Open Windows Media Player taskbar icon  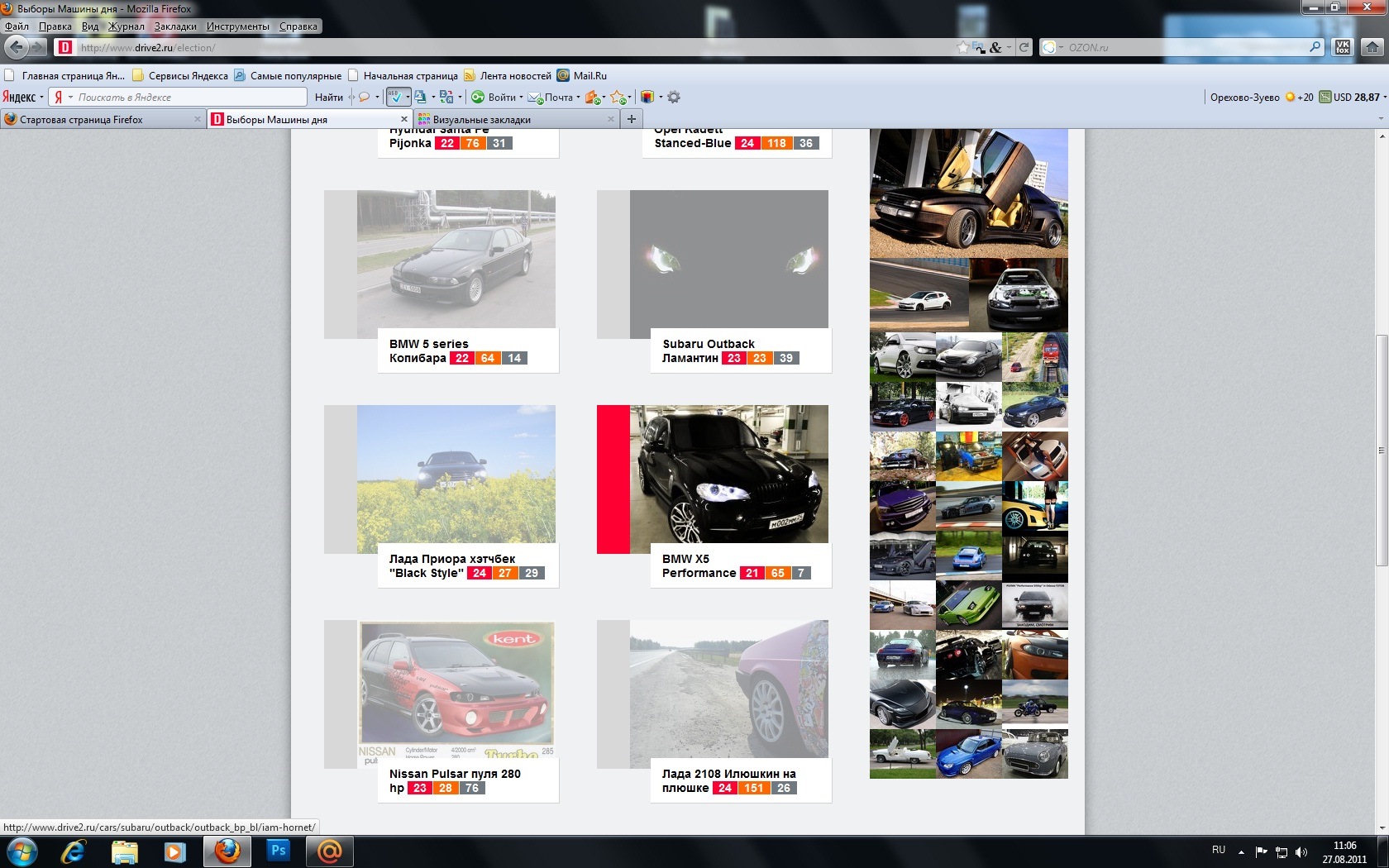point(174,851)
